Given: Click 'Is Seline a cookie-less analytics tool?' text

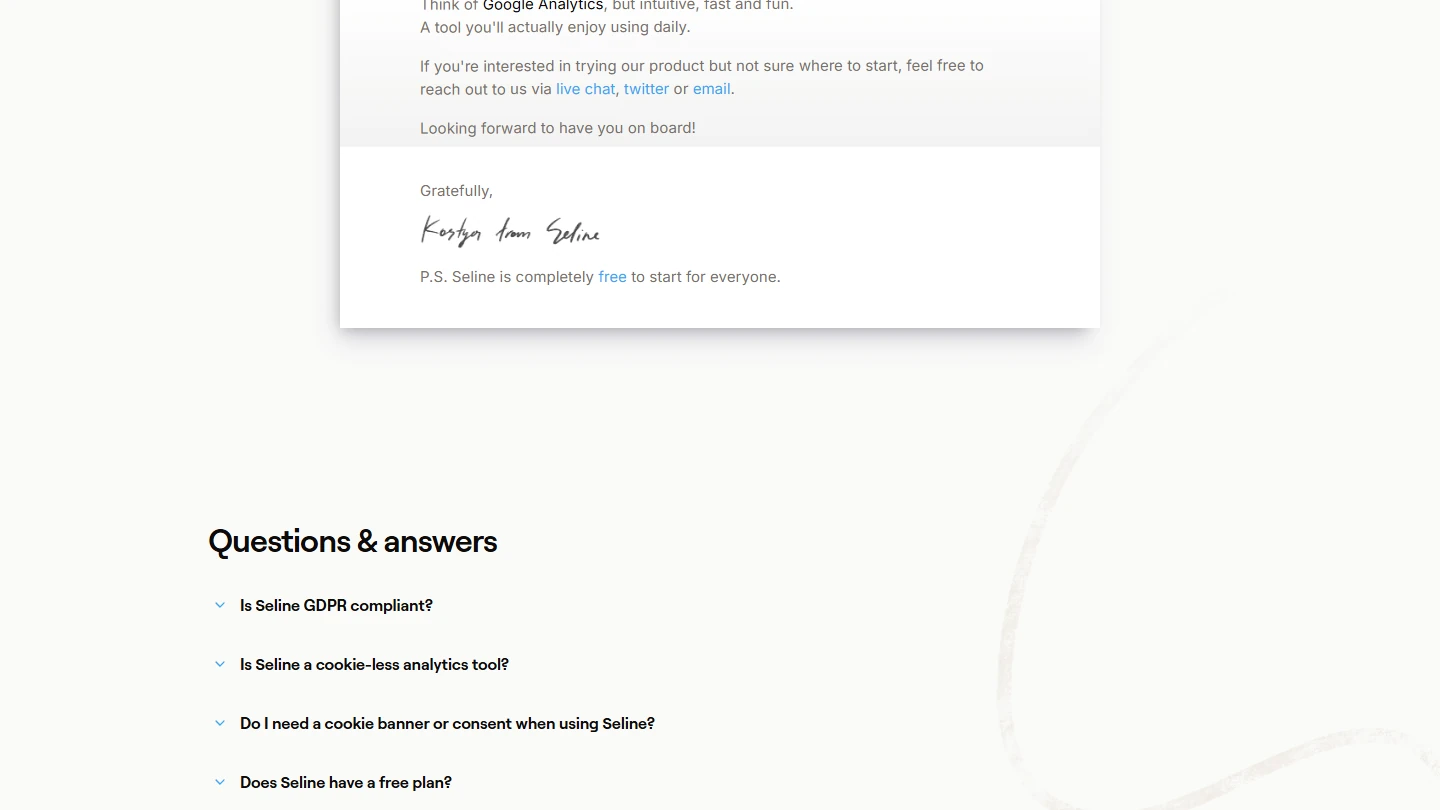Looking at the screenshot, I should point(374,664).
